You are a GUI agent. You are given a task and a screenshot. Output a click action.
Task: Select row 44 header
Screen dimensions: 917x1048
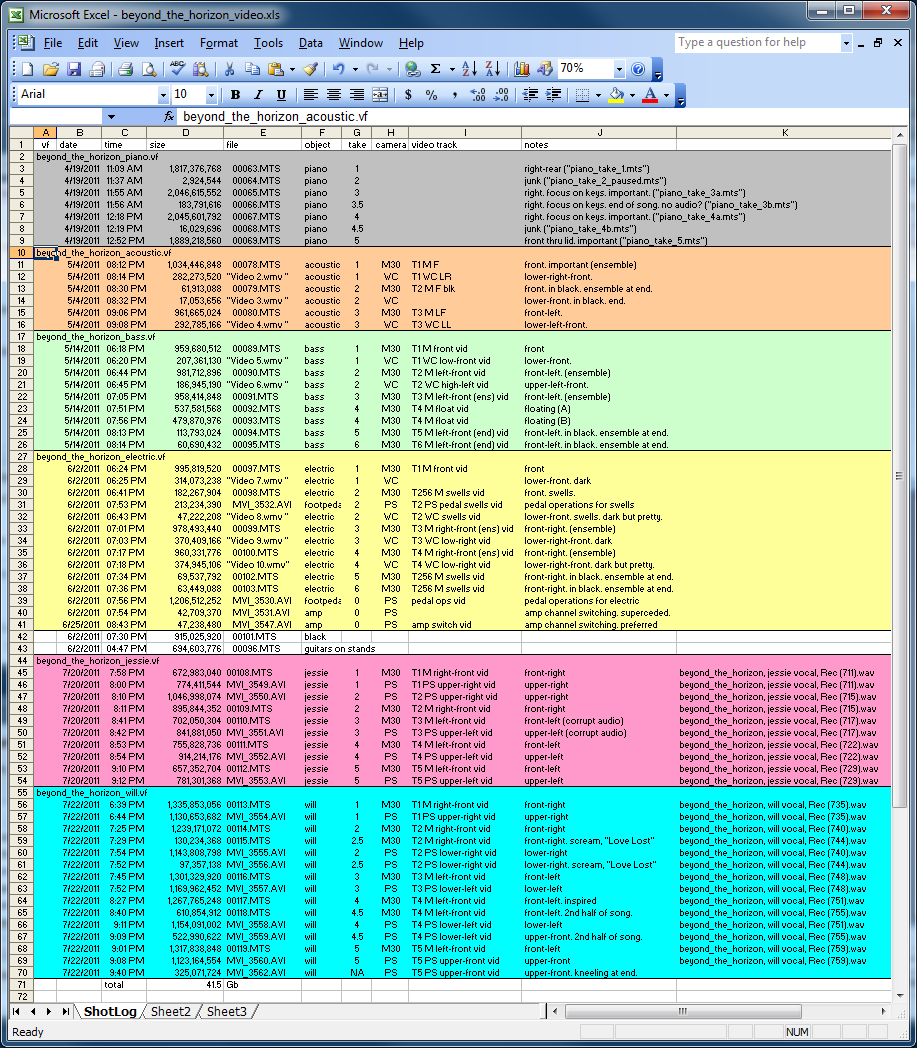[22, 661]
